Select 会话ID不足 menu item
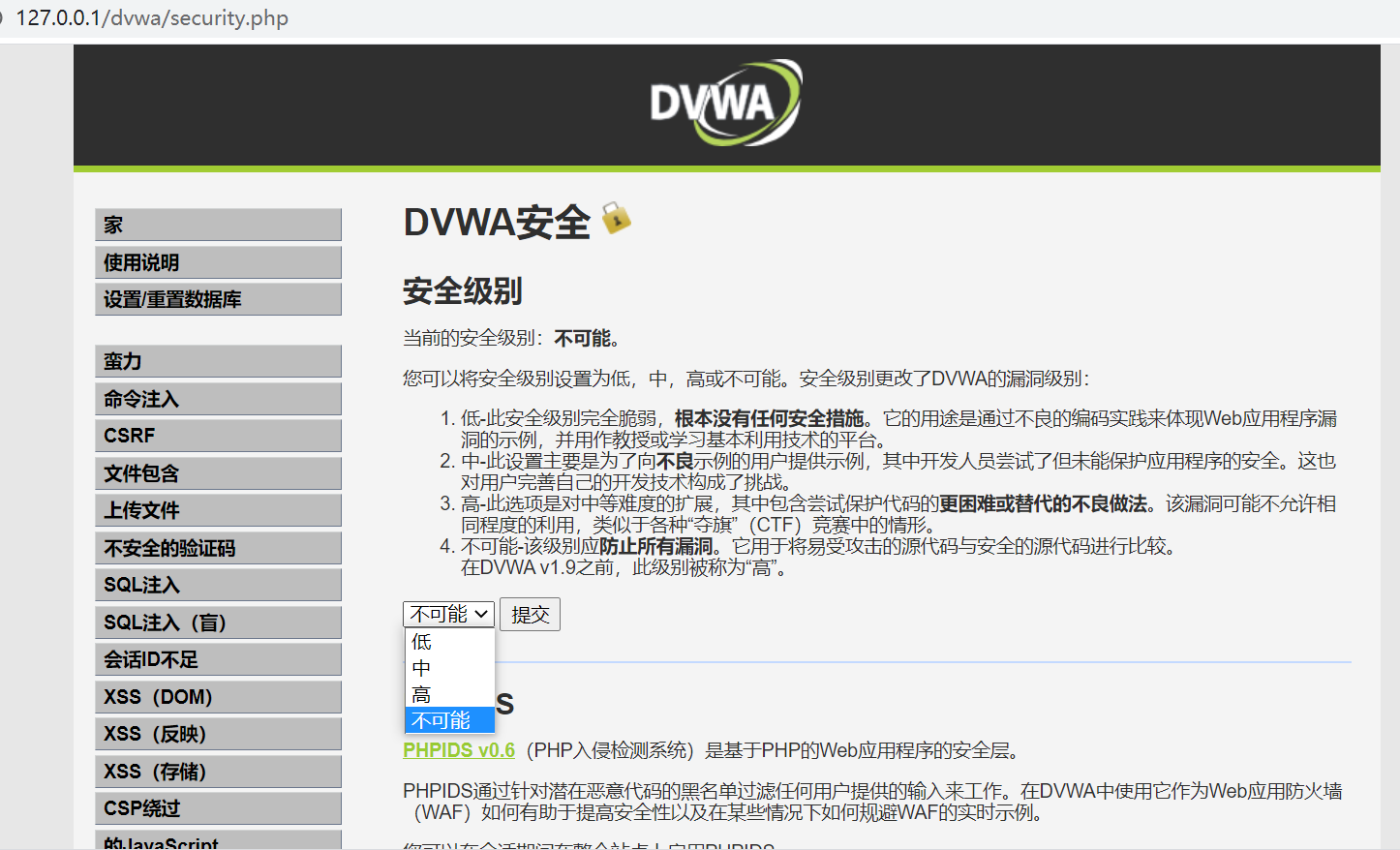Screen dimensions: 1400x850 [218, 659]
